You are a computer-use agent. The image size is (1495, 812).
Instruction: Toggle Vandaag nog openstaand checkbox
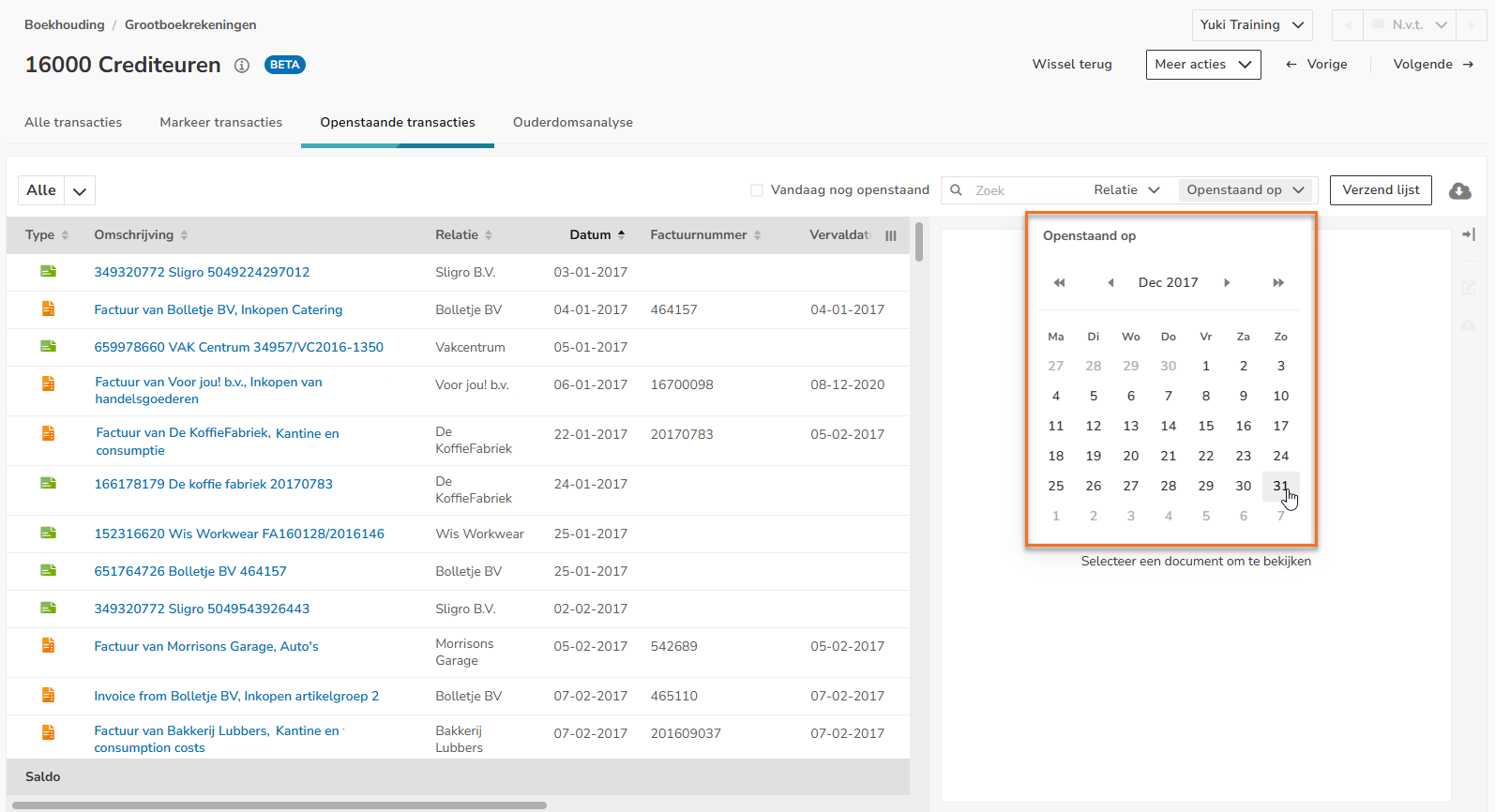click(x=757, y=190)
